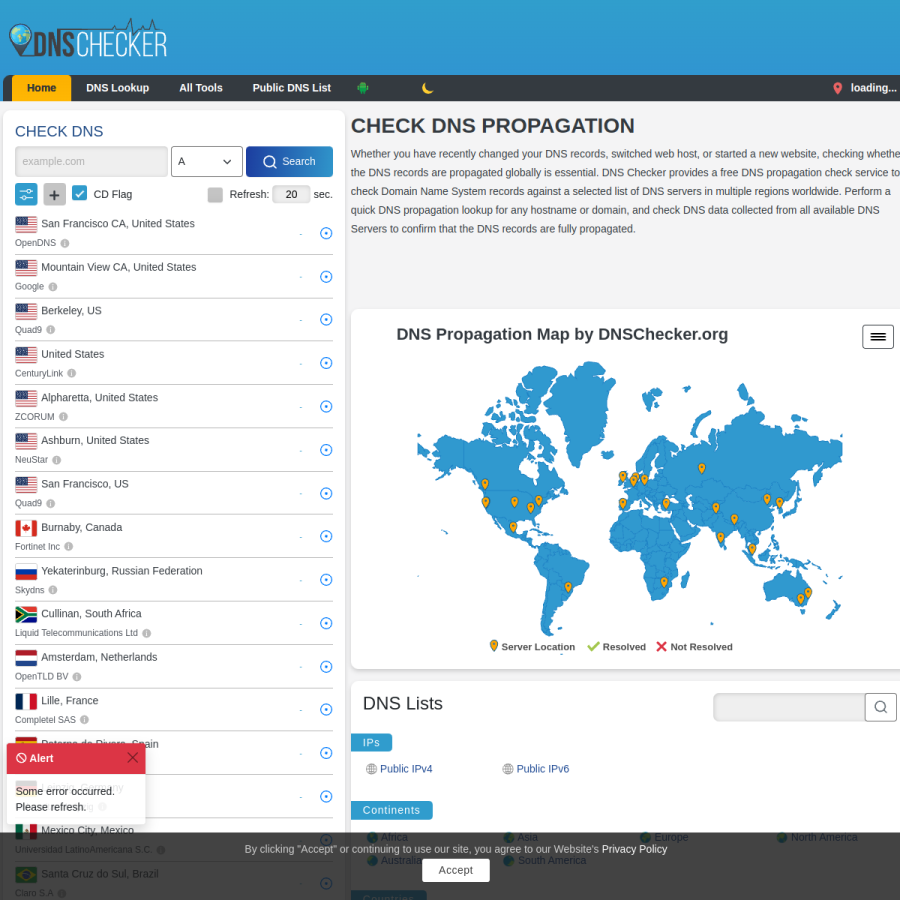900x900 pixels.
Task: Show info icon next to NeuStar
Action: coord(56,460)
